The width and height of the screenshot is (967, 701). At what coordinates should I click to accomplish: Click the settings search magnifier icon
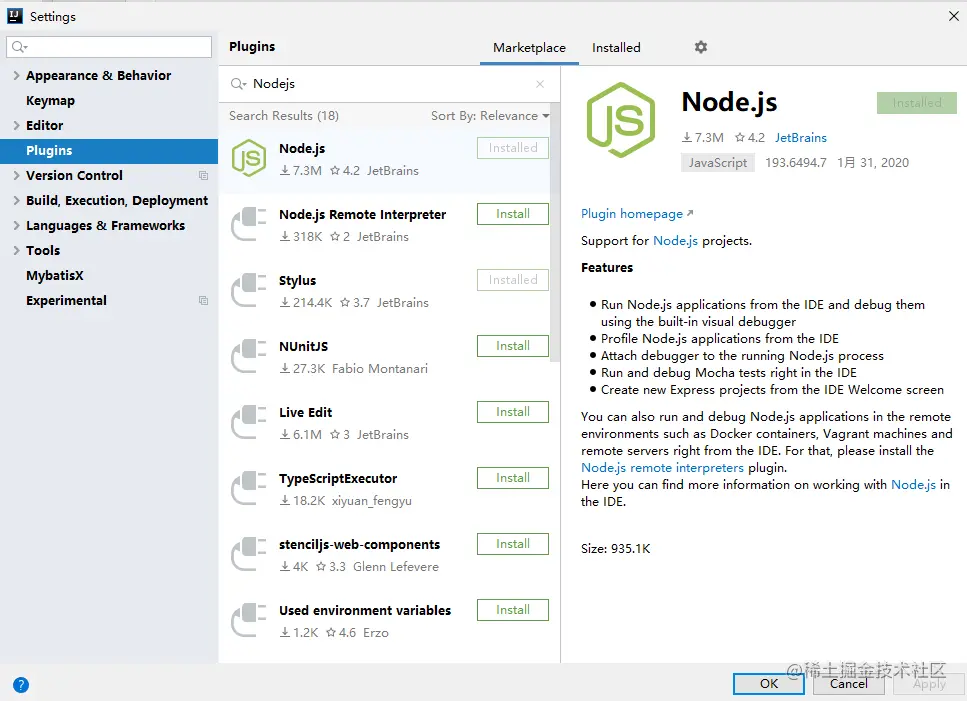pyautogui.click(x=20, y=47)
